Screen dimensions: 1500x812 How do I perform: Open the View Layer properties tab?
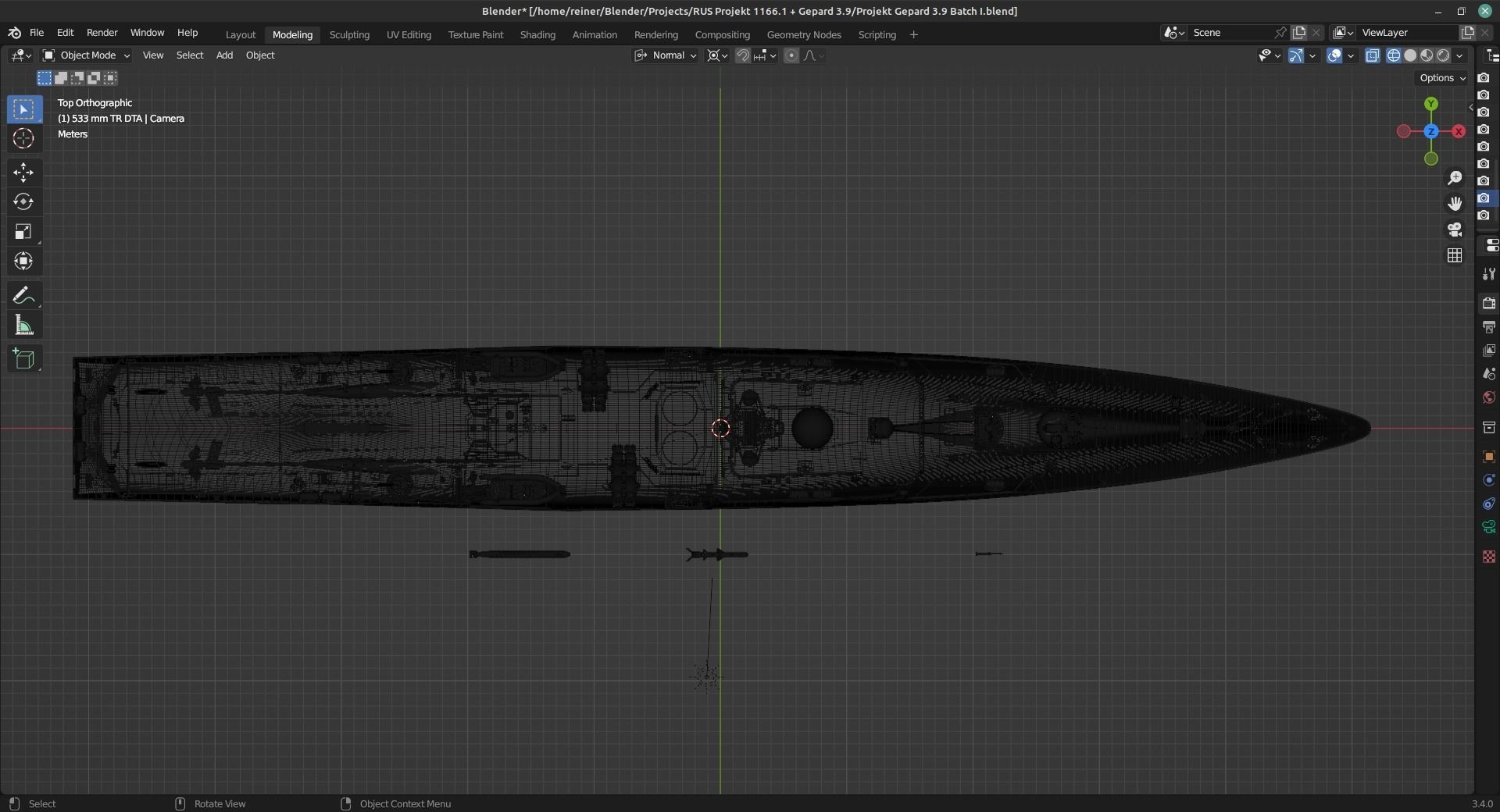pos(1488,351)
